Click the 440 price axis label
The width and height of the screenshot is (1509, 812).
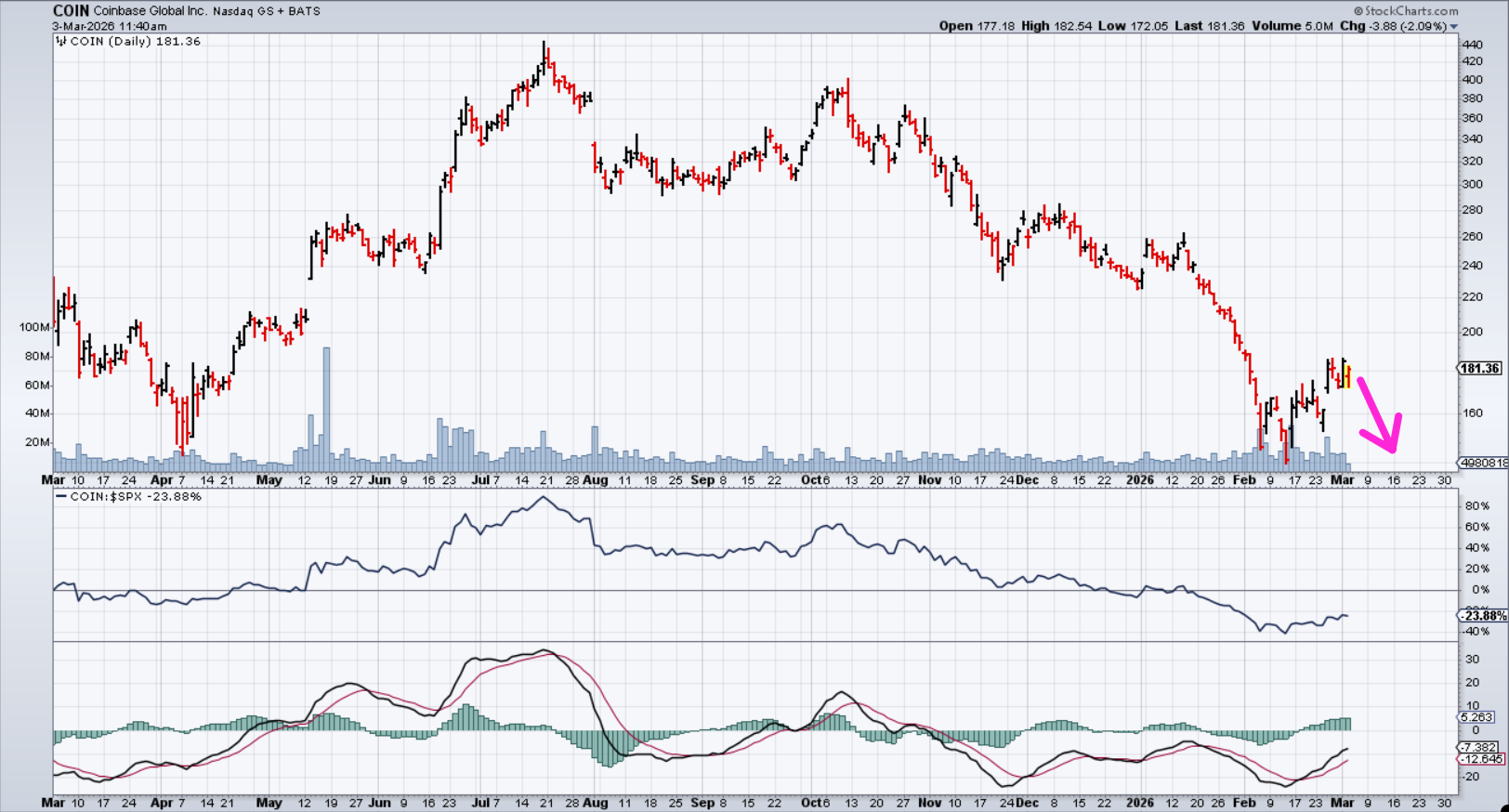click(1473, 45)
